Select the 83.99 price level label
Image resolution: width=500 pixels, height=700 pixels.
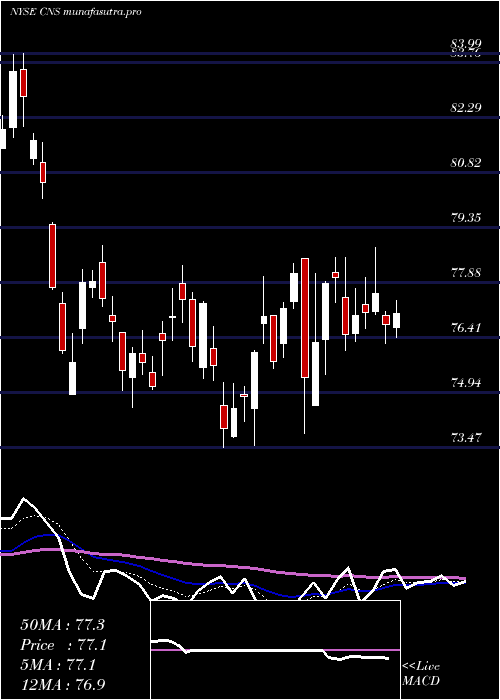pyautogui.click(x=466, y=44)
